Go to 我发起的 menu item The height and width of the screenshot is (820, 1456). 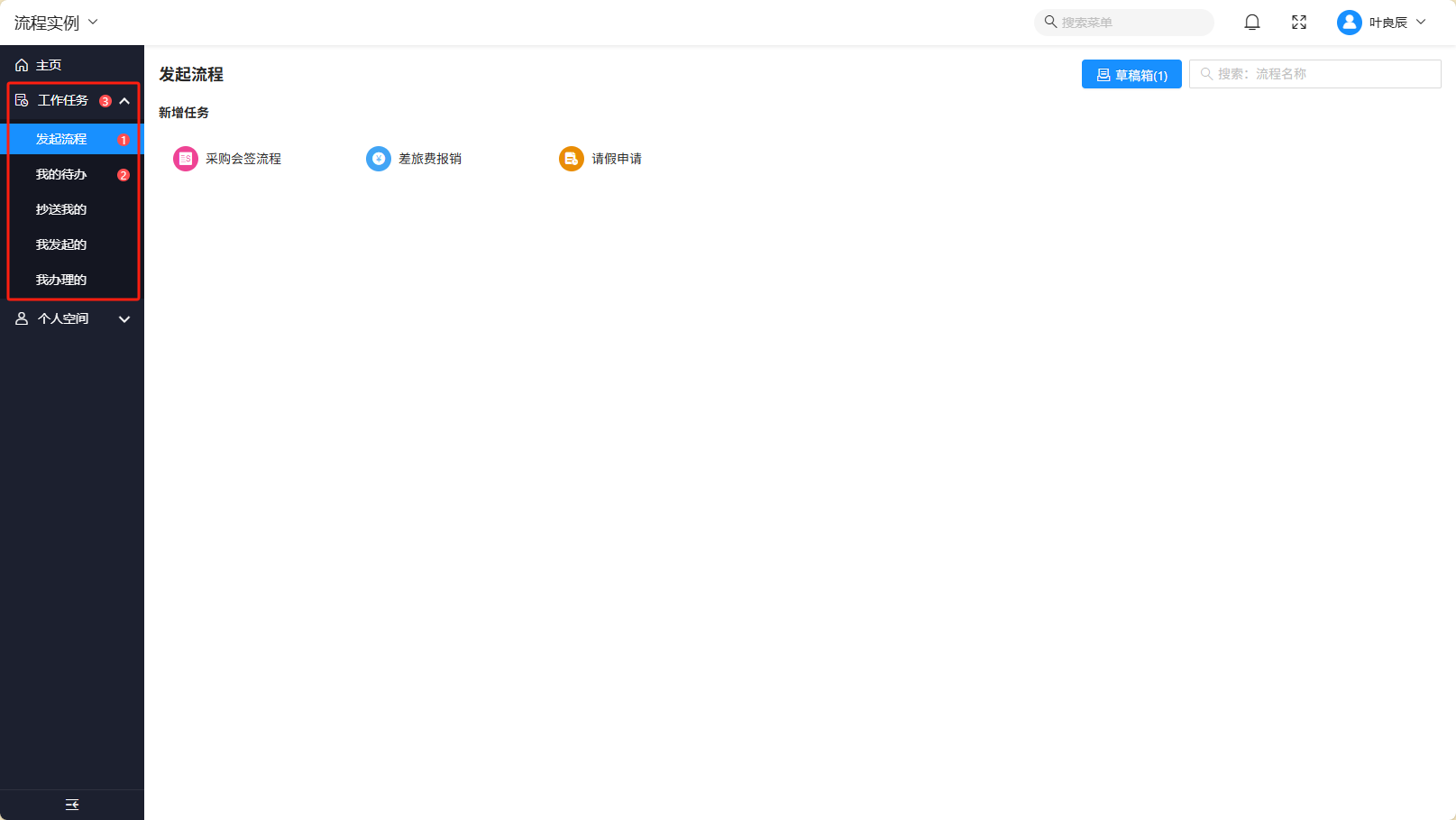pos(61,244)
